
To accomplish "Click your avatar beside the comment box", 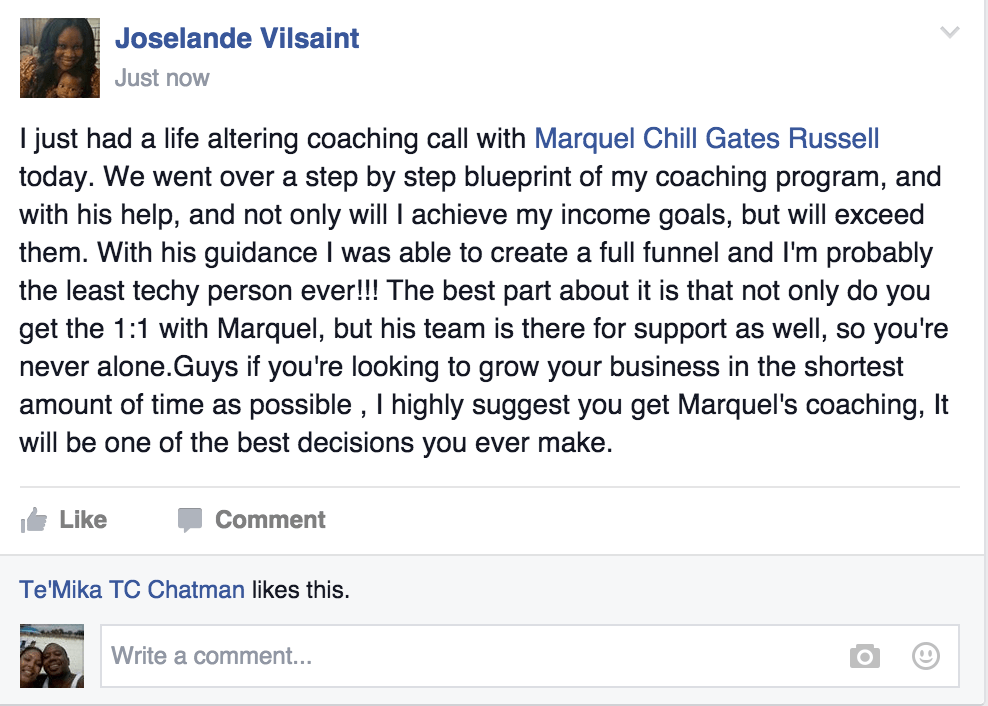I will [x=52, y=656].
